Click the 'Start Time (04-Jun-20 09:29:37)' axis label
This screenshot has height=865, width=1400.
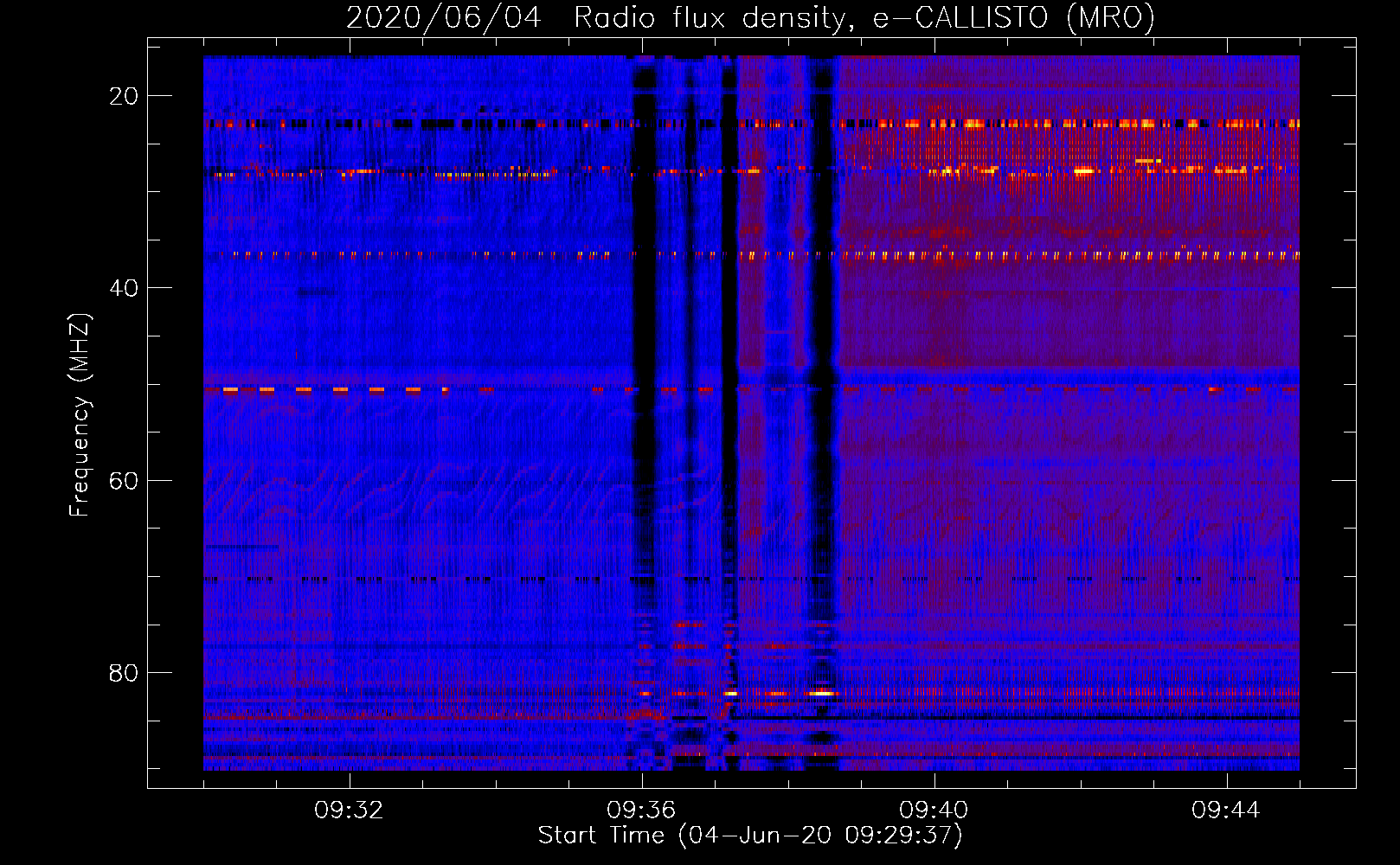click(x=750, y=836)
